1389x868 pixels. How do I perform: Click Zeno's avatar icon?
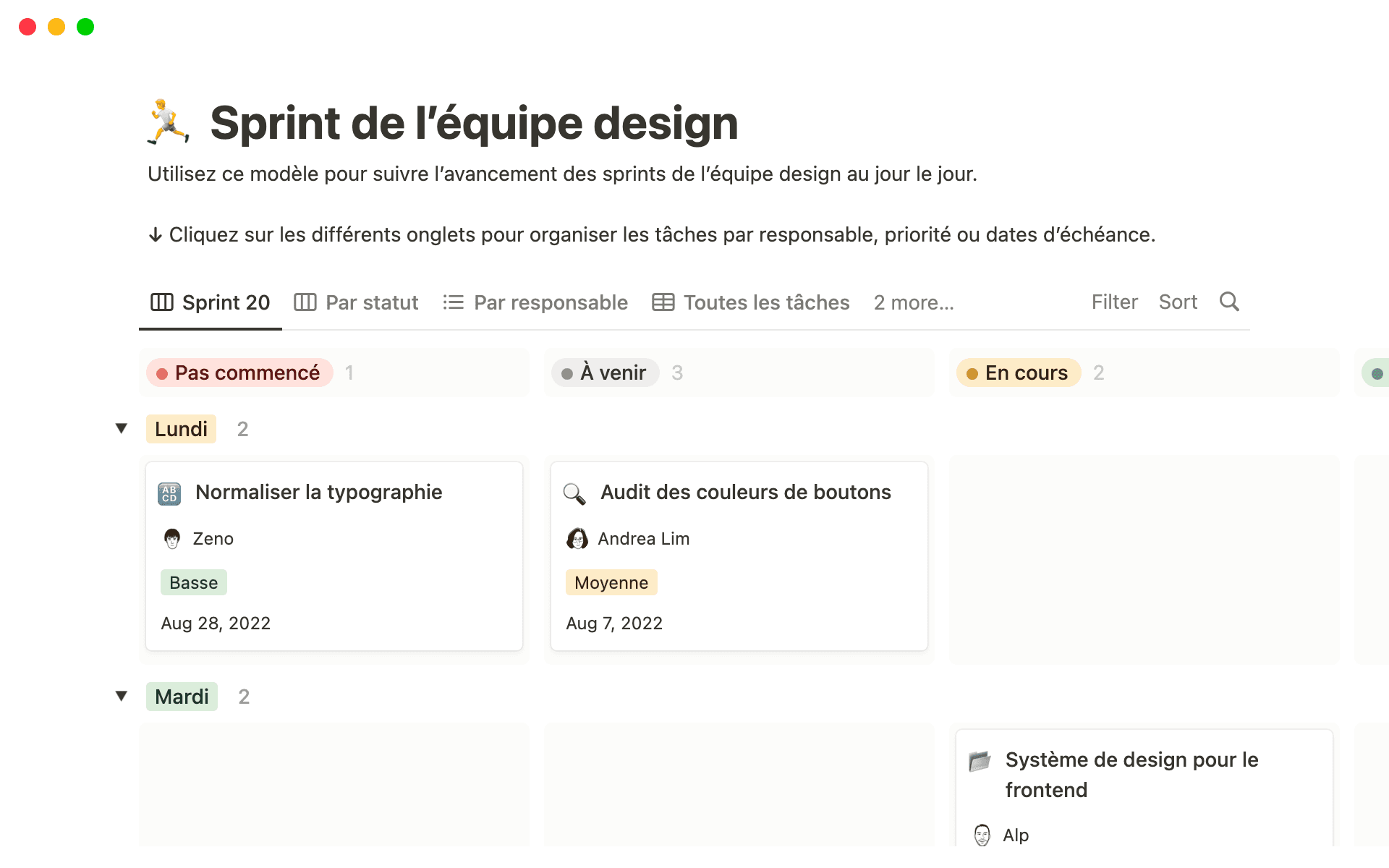point(172,539)
